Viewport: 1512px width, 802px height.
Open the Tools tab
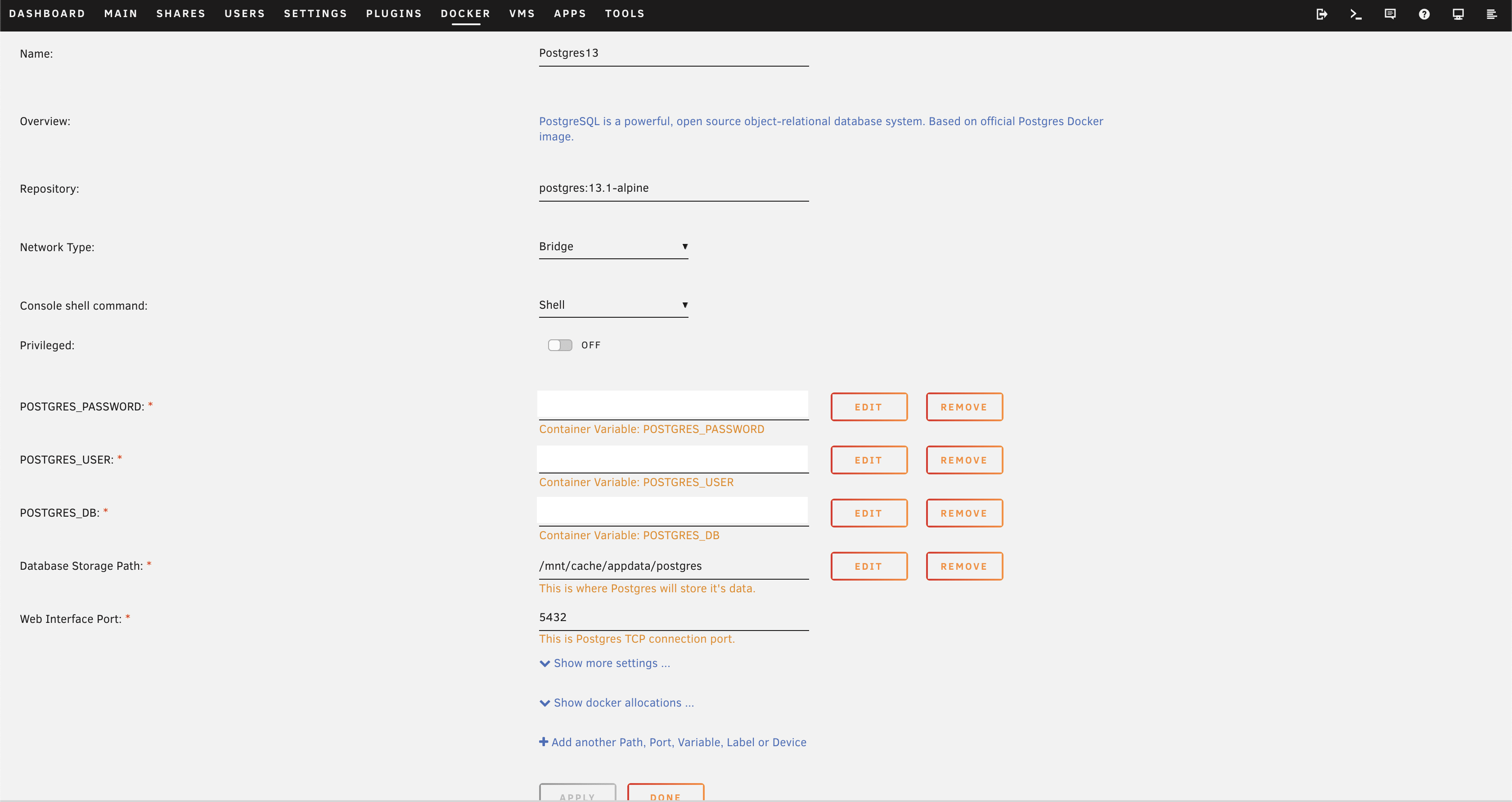click(x=625, y=14)
